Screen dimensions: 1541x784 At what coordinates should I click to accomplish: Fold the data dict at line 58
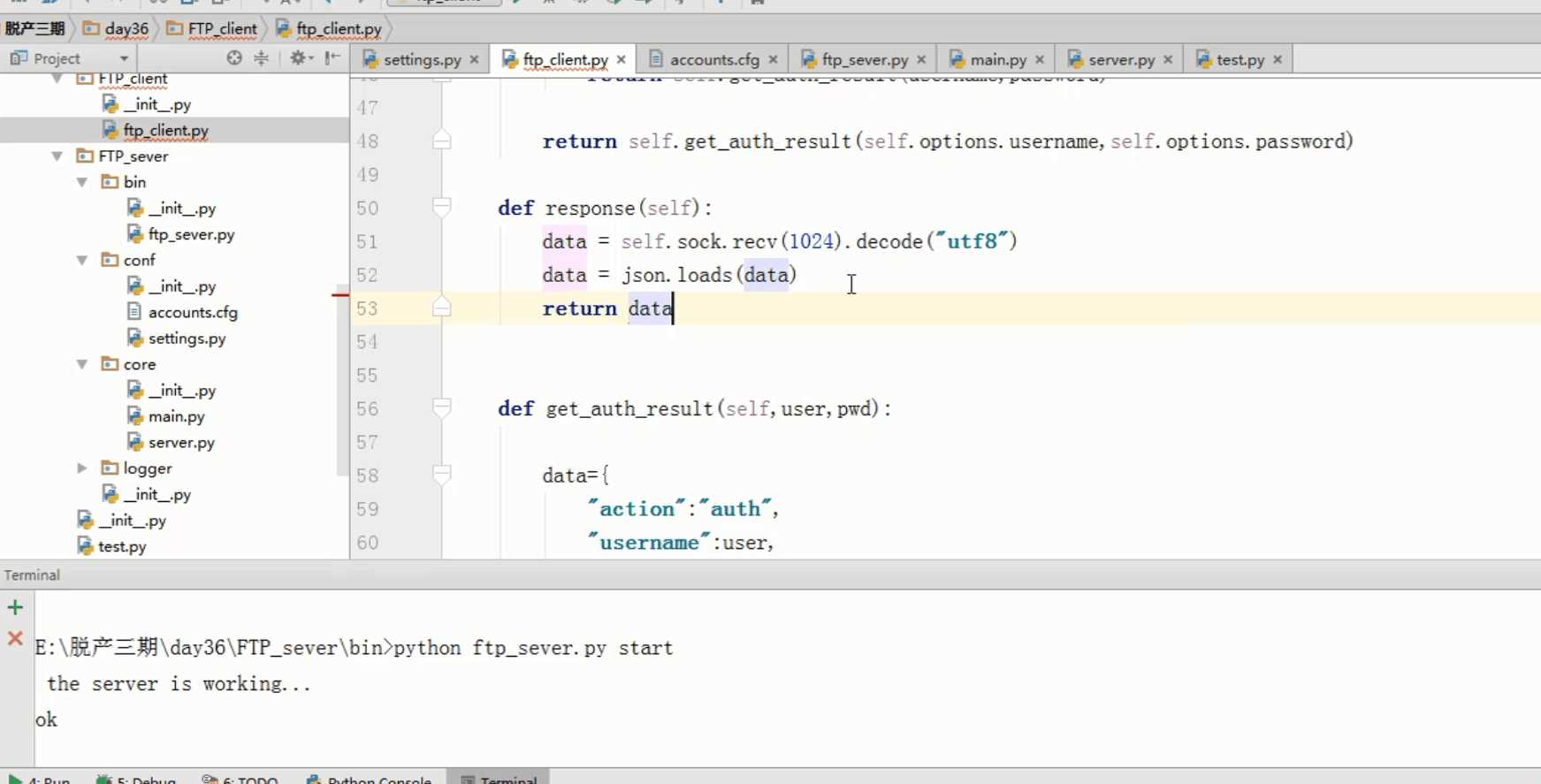tap(442, 475)
